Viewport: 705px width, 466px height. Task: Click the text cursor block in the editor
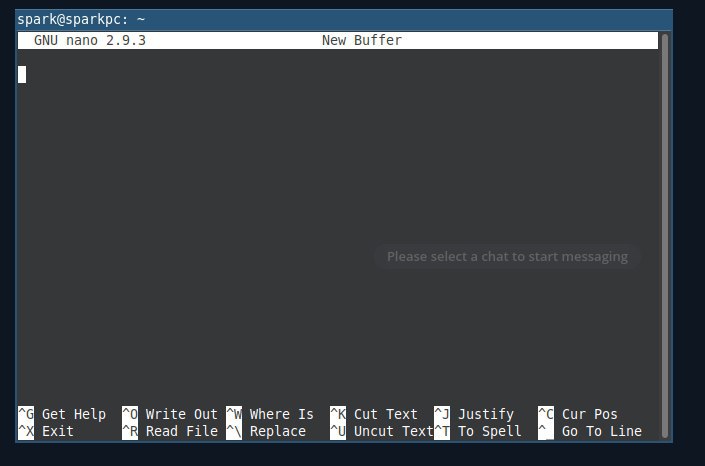coord(22,74)
